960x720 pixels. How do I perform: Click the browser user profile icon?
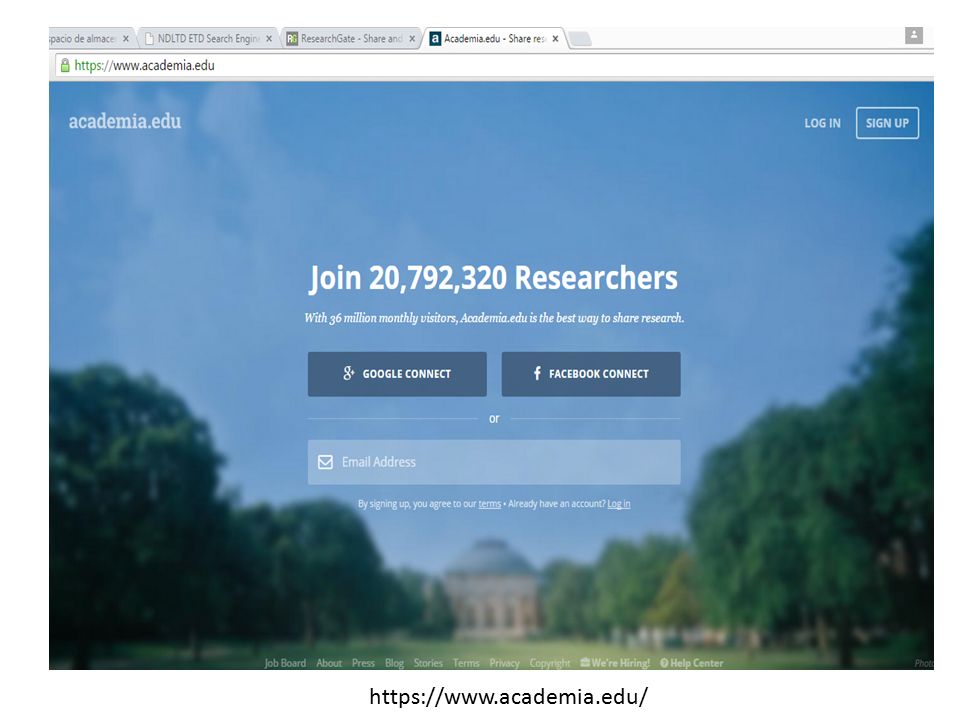coord(913,36)
